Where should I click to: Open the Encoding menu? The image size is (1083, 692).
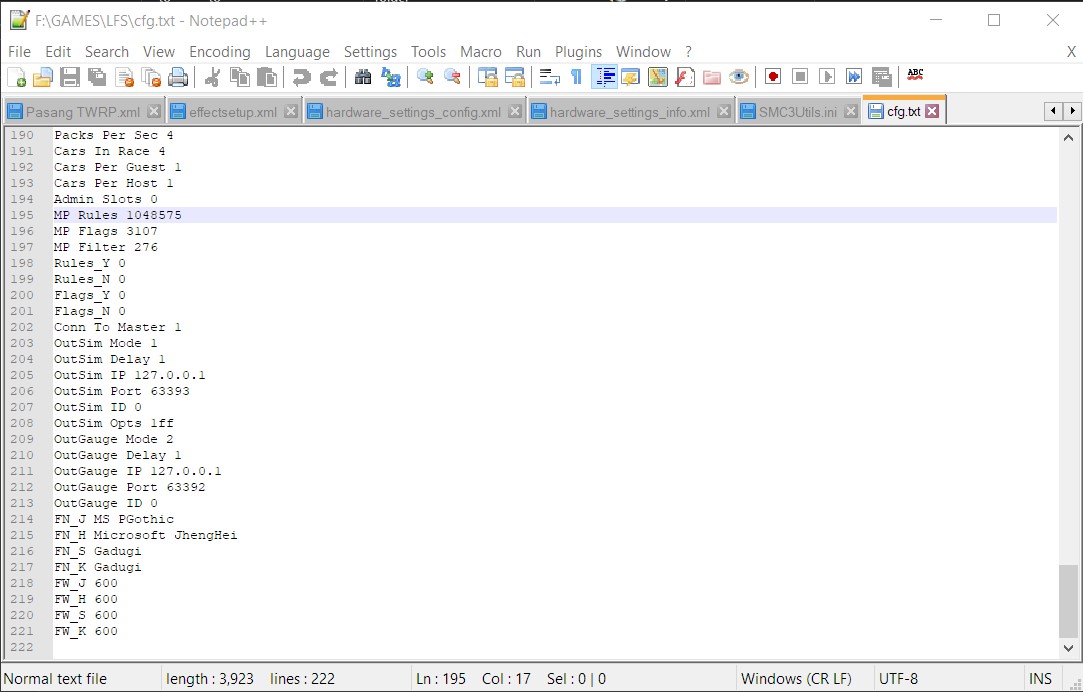click(x=219, y=52)
